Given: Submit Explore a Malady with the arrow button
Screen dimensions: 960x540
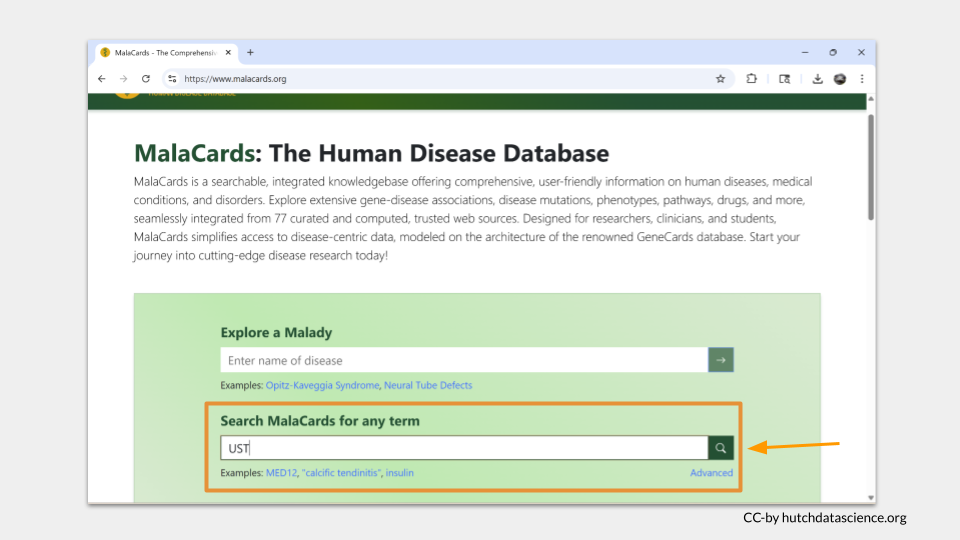Looking at the screenshot, I should click(721, 360).
